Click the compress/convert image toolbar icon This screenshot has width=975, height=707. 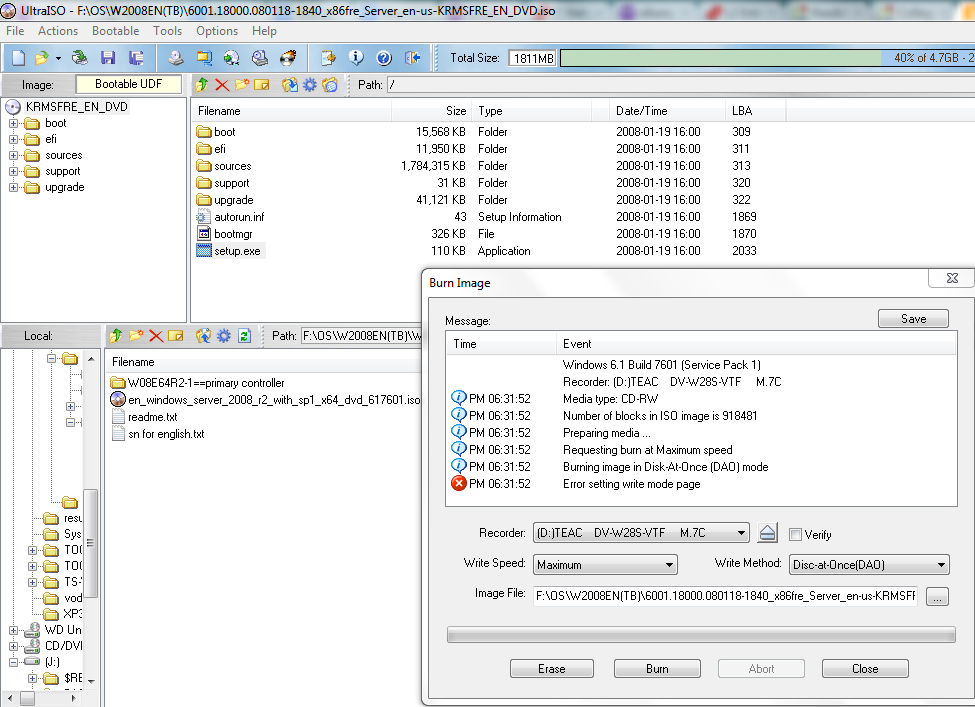pos(204,58)
